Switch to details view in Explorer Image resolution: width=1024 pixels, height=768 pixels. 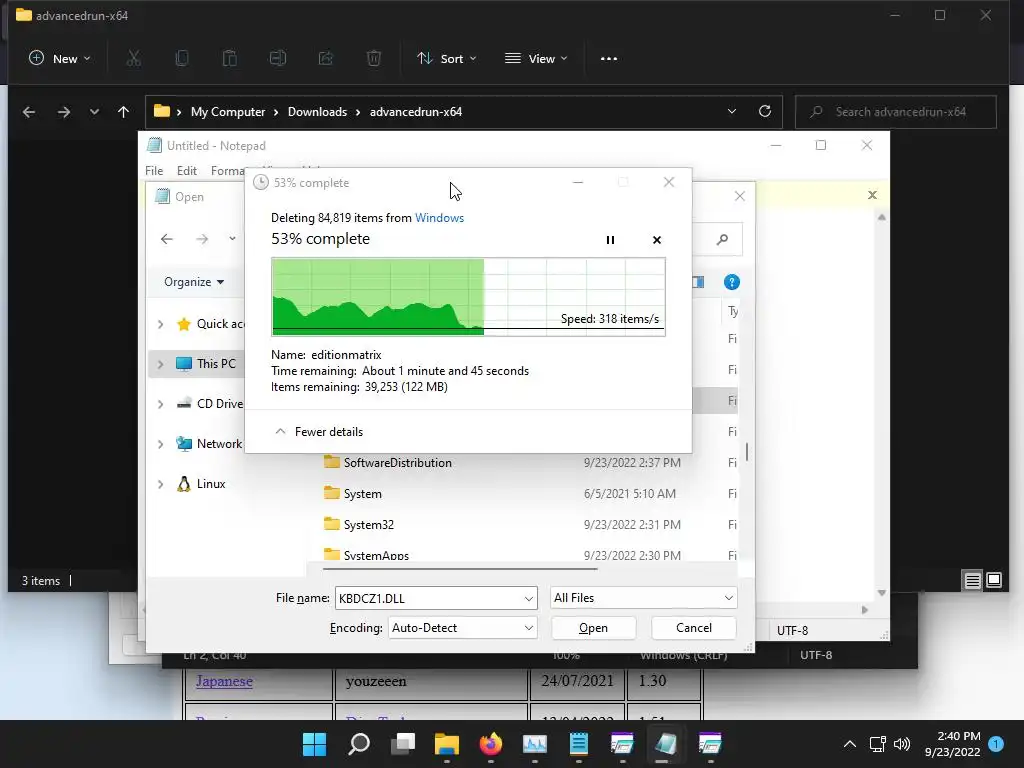(972, 580)
